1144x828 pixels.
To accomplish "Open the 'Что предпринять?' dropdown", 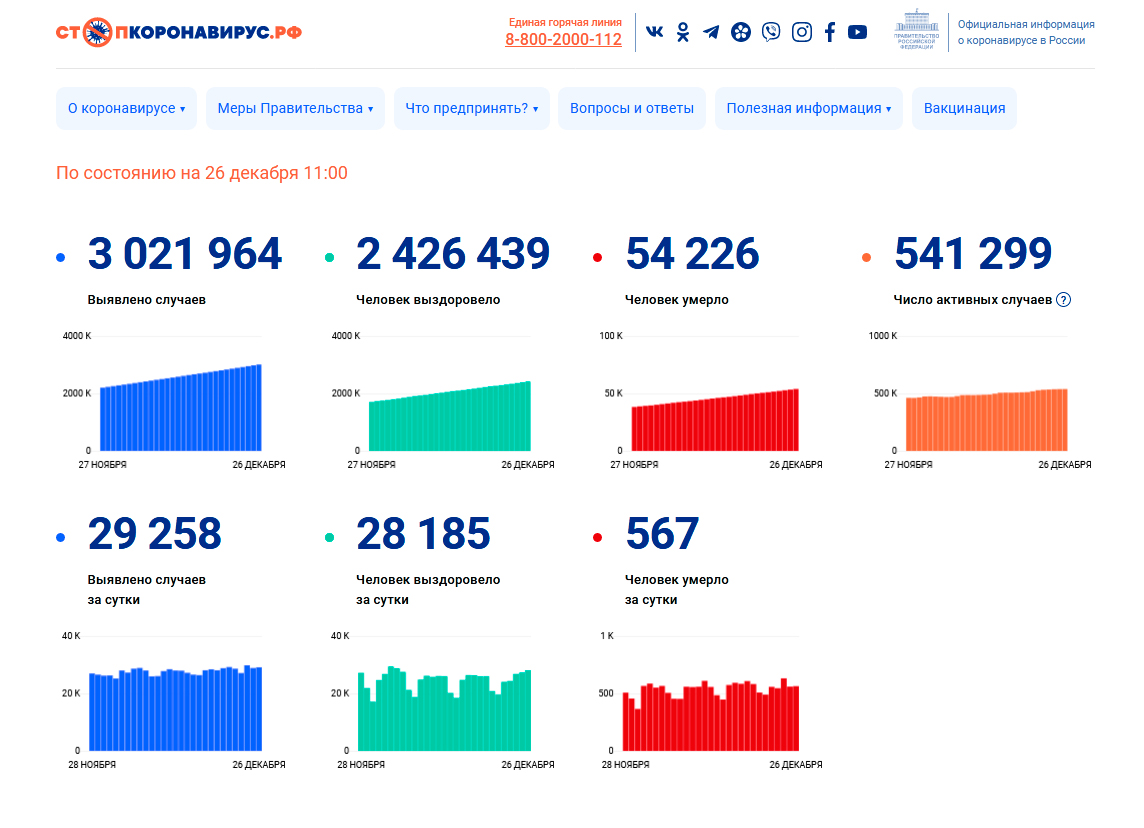I will (x=471, y=108).
